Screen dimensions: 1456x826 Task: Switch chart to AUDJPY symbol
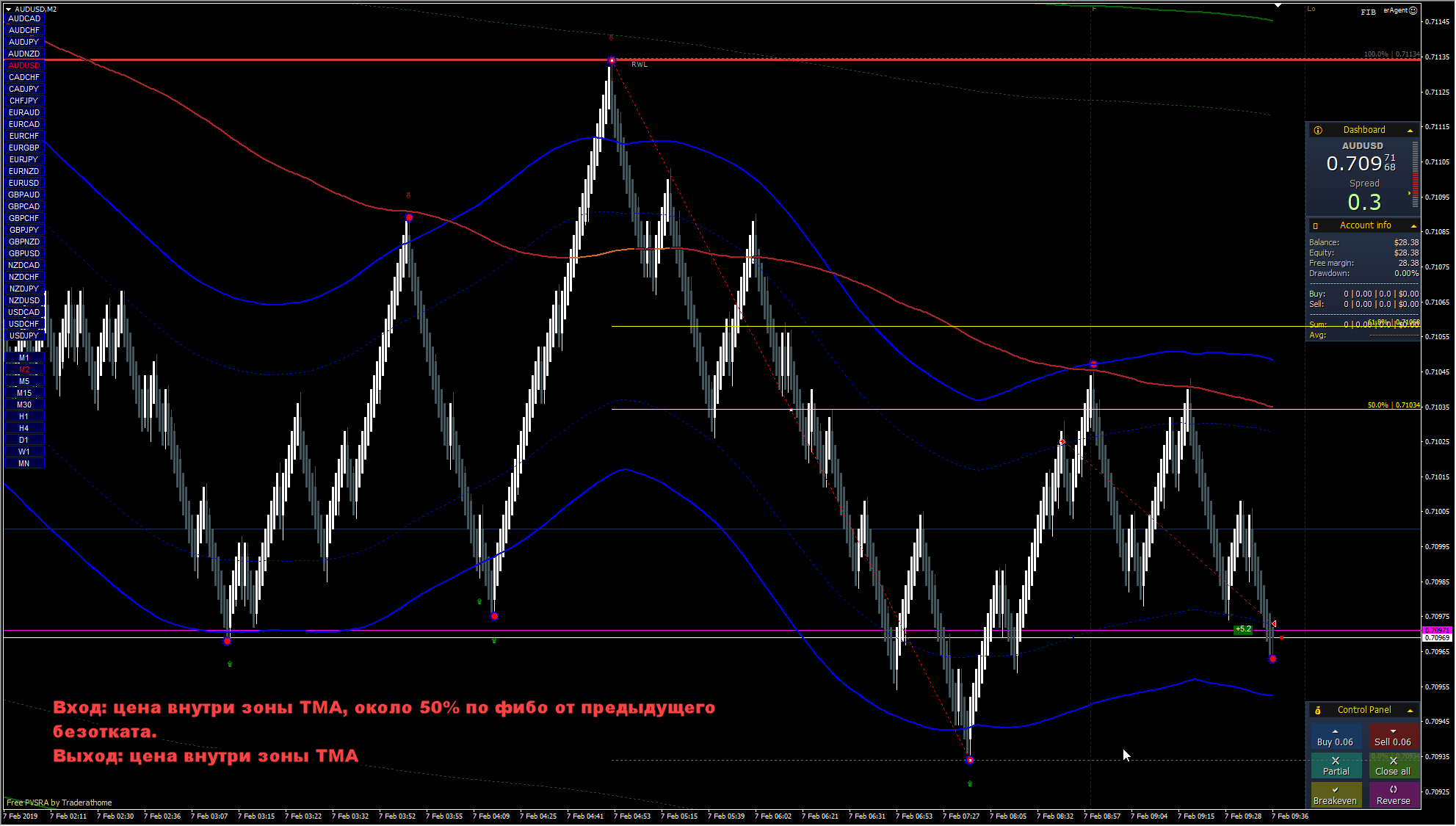coord(24,43)
